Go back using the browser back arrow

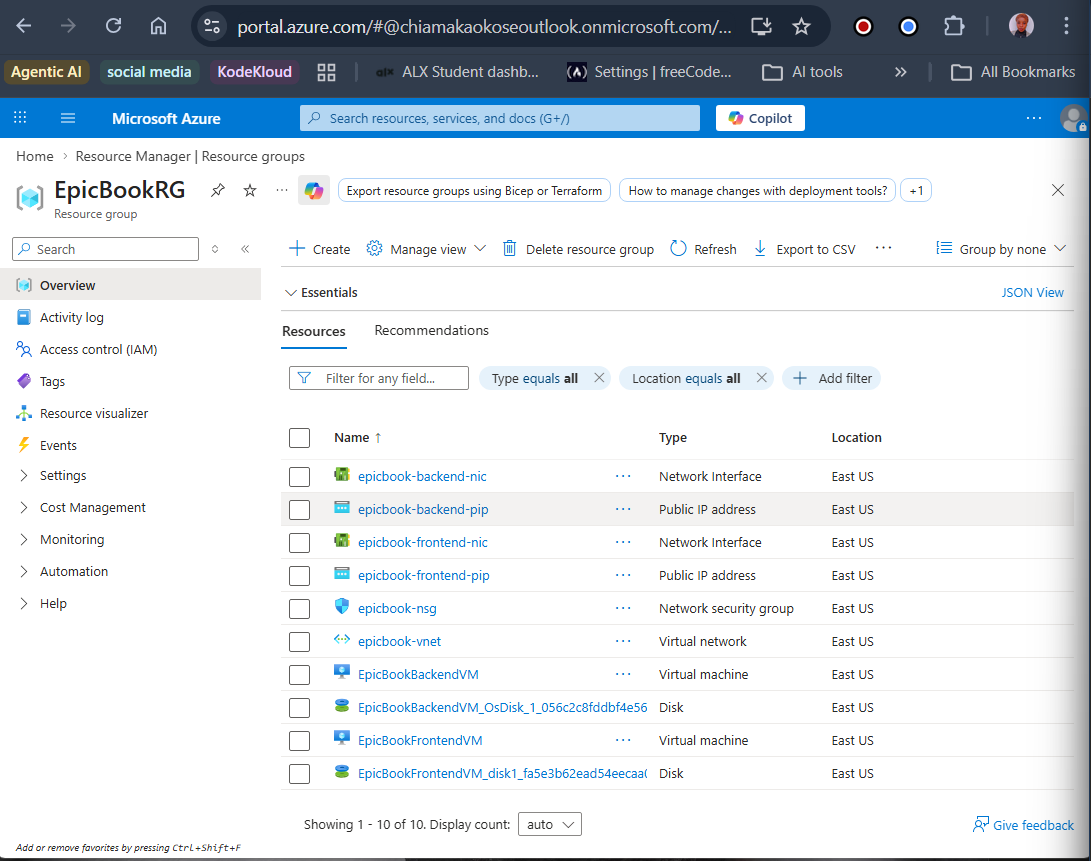point(24,26)
